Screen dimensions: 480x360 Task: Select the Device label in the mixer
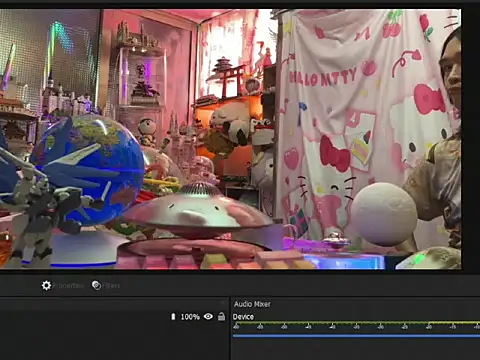pos(243,317)
